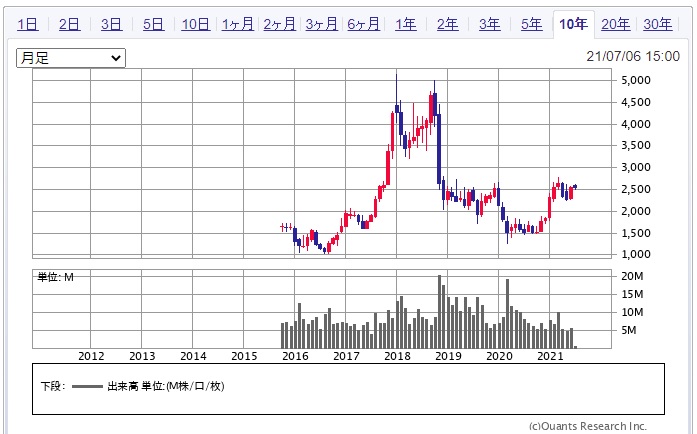The image size is (697, 434).
Task: Click the 1,500 price axis label
Action: pyautogui.click(x=636, y=233)
